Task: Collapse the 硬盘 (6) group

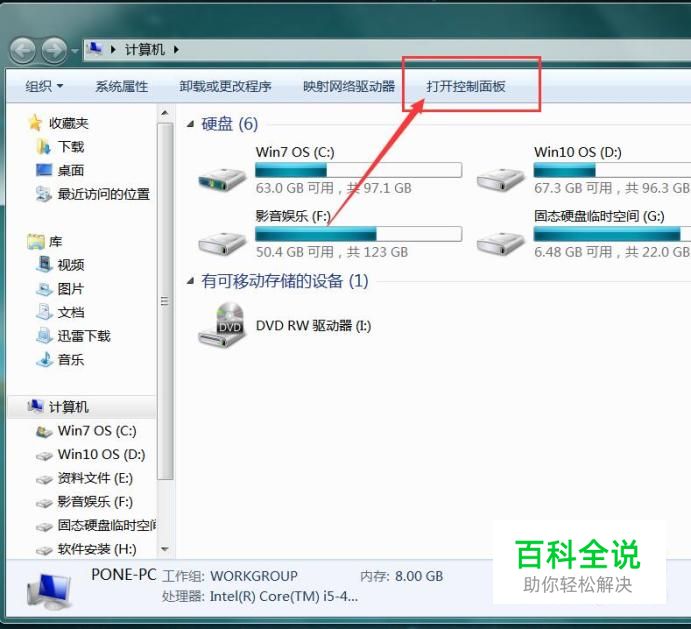Action: (x=190, y=124)
